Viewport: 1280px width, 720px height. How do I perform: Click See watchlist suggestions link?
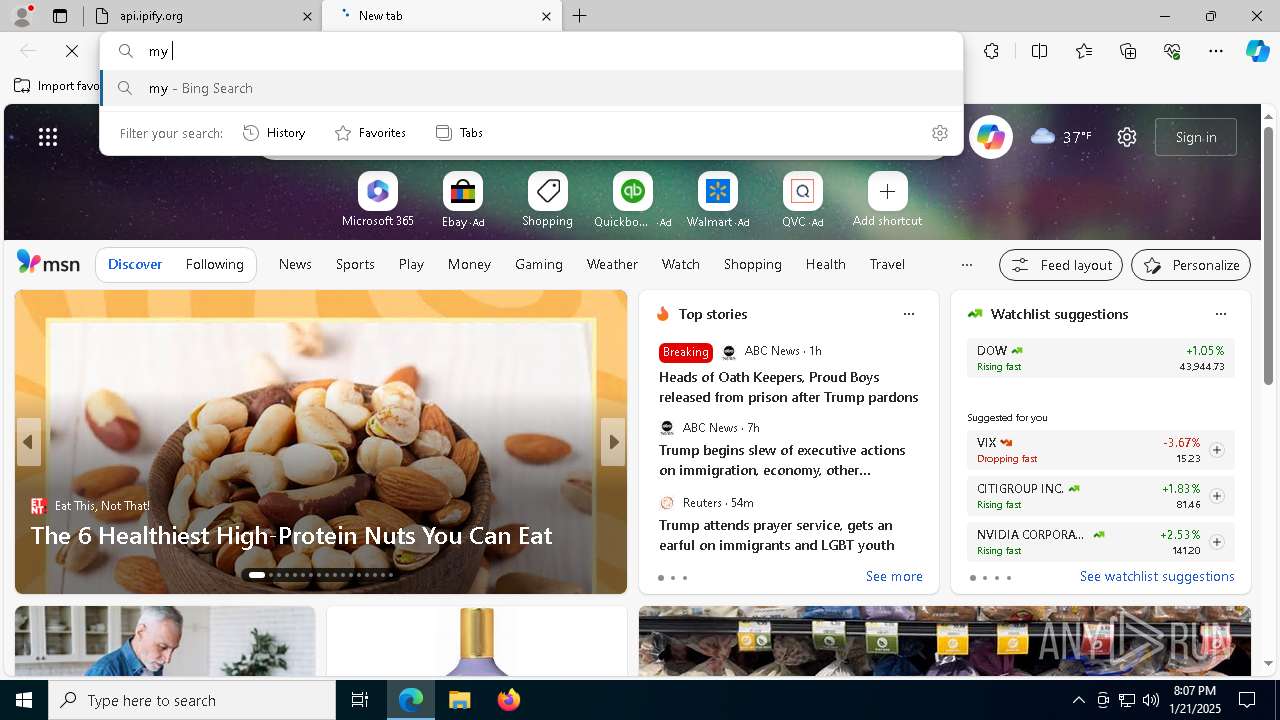tap(1157, 576)
